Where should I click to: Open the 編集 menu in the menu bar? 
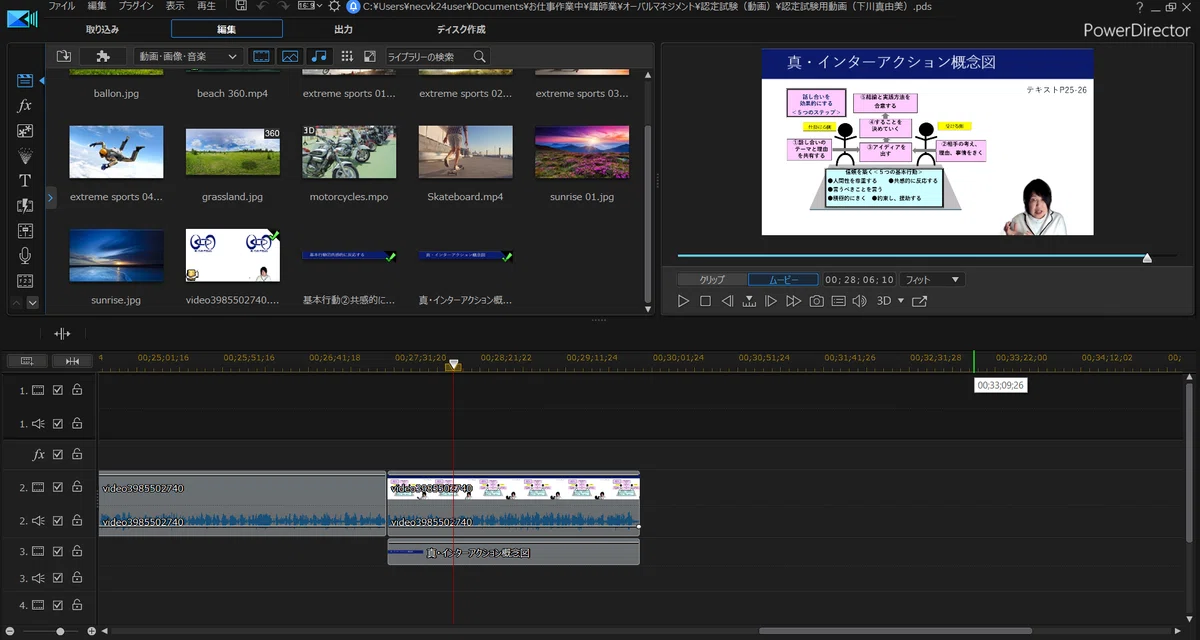pyautogui.click(x=97, y=6)
